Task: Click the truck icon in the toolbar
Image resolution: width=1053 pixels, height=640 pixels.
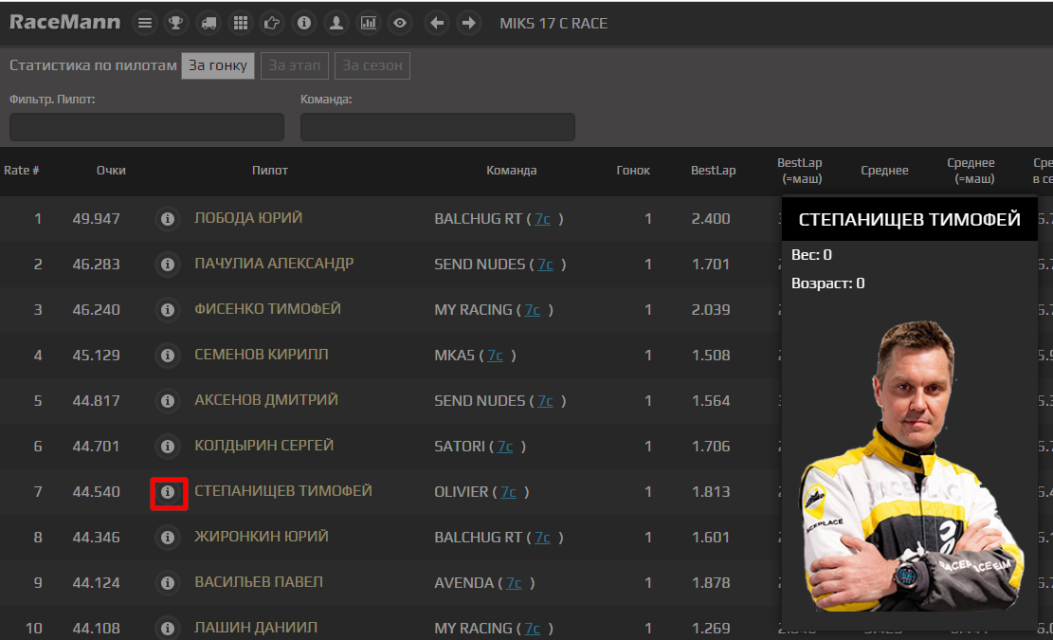Action: coord(208,24)
